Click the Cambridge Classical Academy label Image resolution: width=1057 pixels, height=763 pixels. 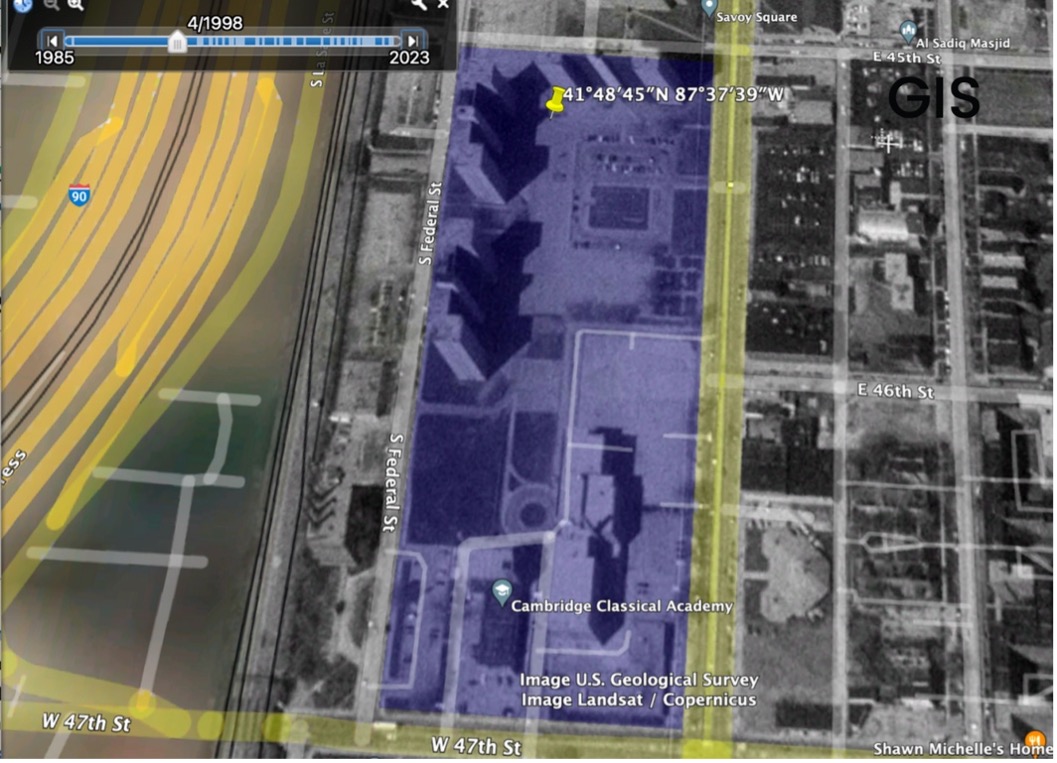tap(622, 606)
